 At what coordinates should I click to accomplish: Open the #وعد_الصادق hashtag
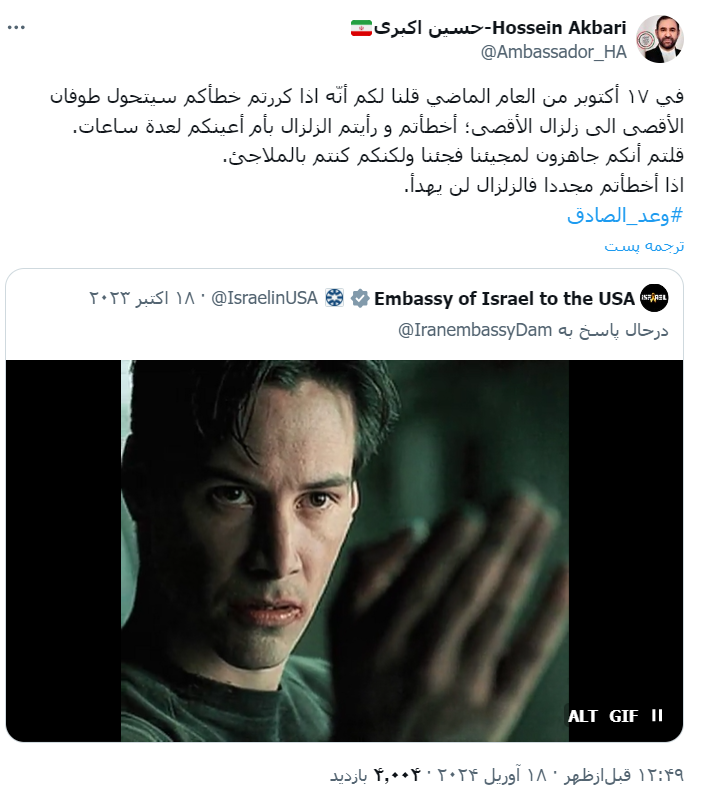coord(625,216)
